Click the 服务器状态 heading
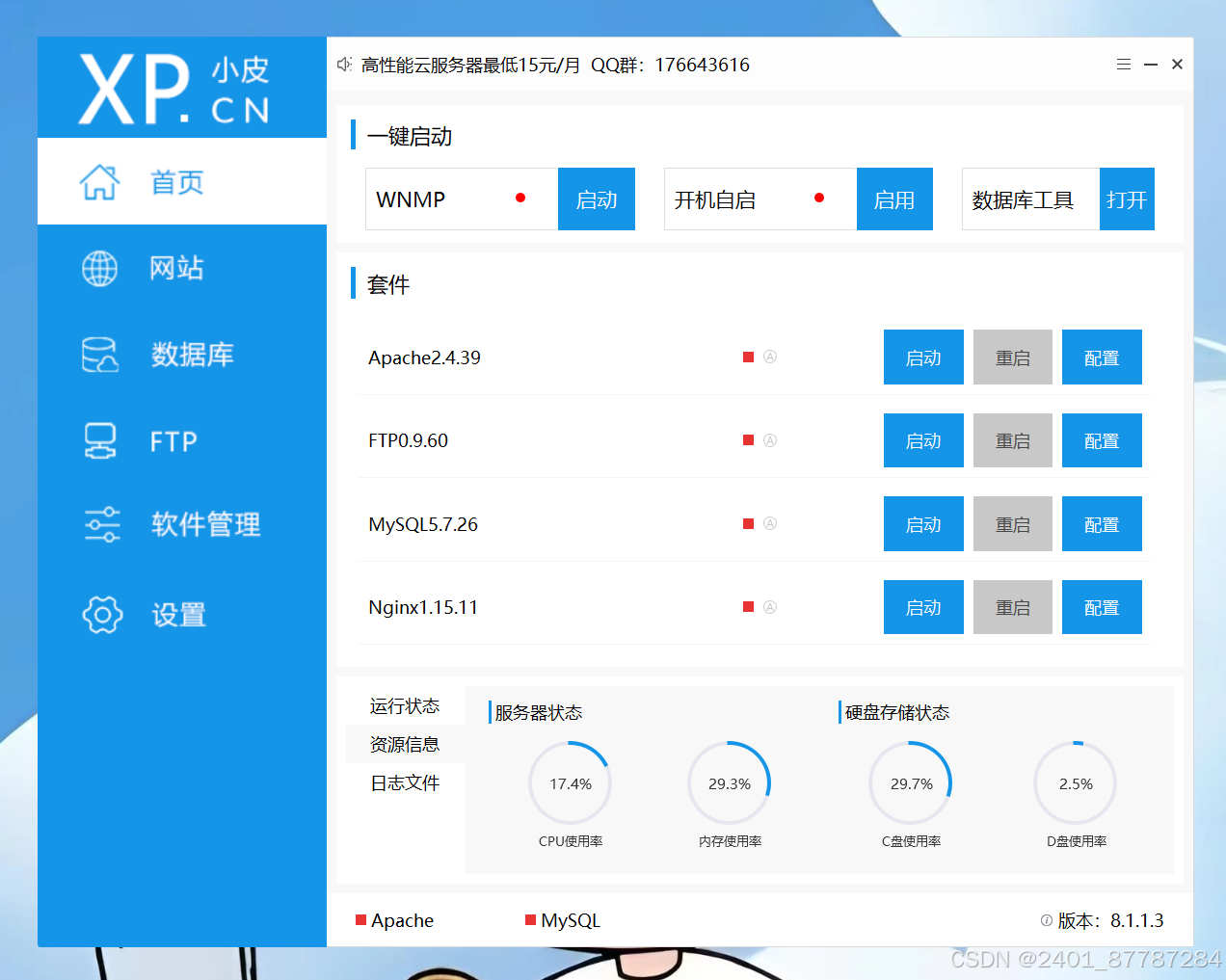 click(x=539, y=712)
